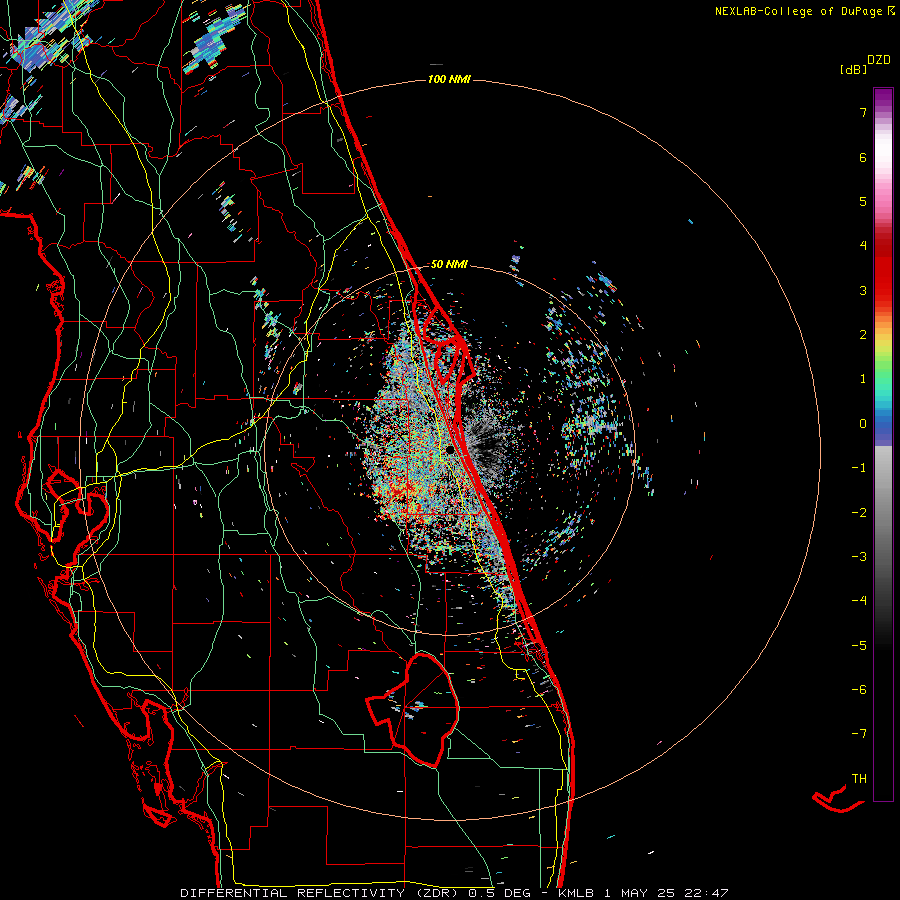Image resolution: width=900 pixels, height=900 pixels.
Task: Click the 6 dB scale value
Action: coord(863,157)
